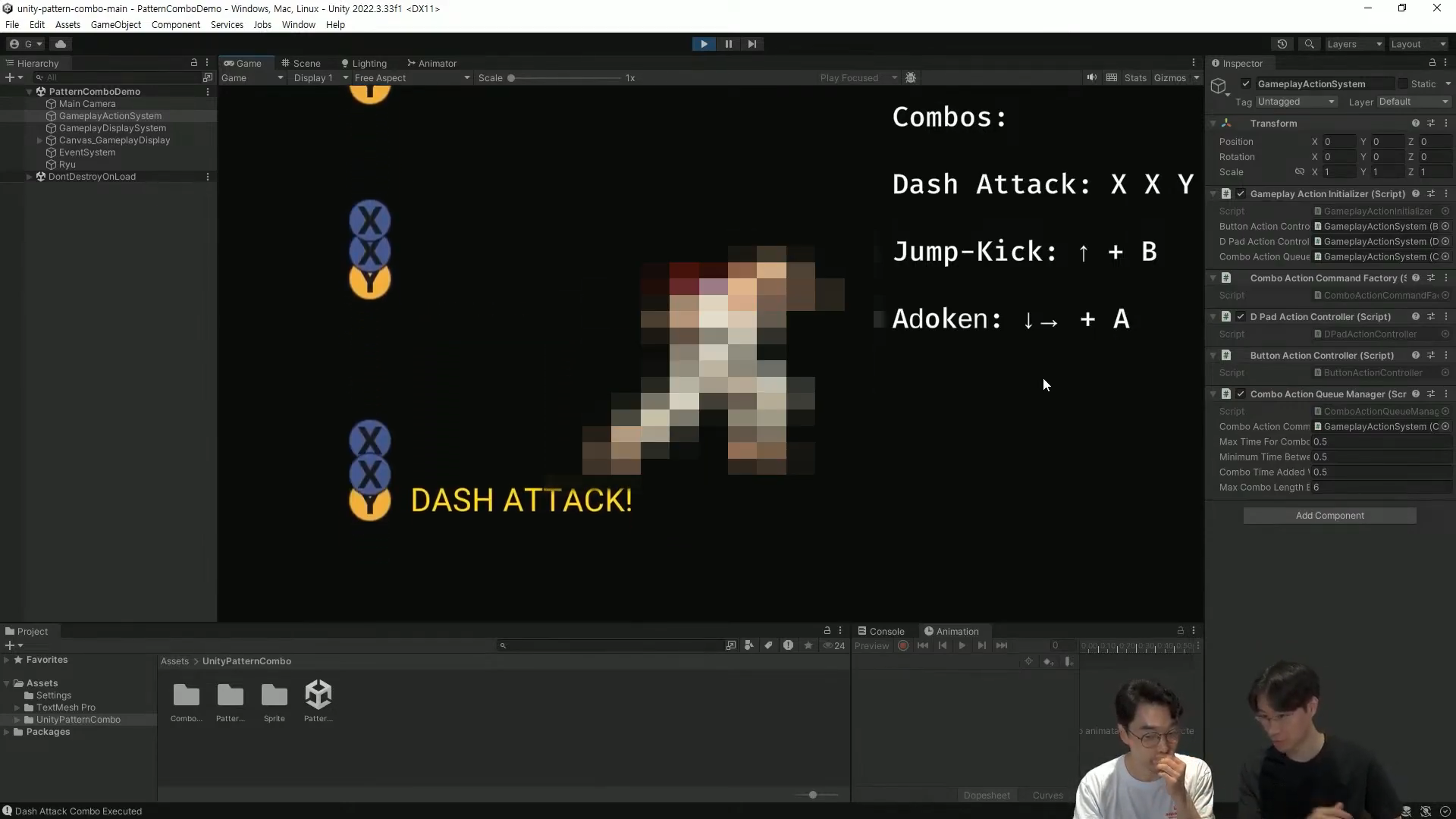
Task: Mute audio in Game view
Action: point(1091,77)
